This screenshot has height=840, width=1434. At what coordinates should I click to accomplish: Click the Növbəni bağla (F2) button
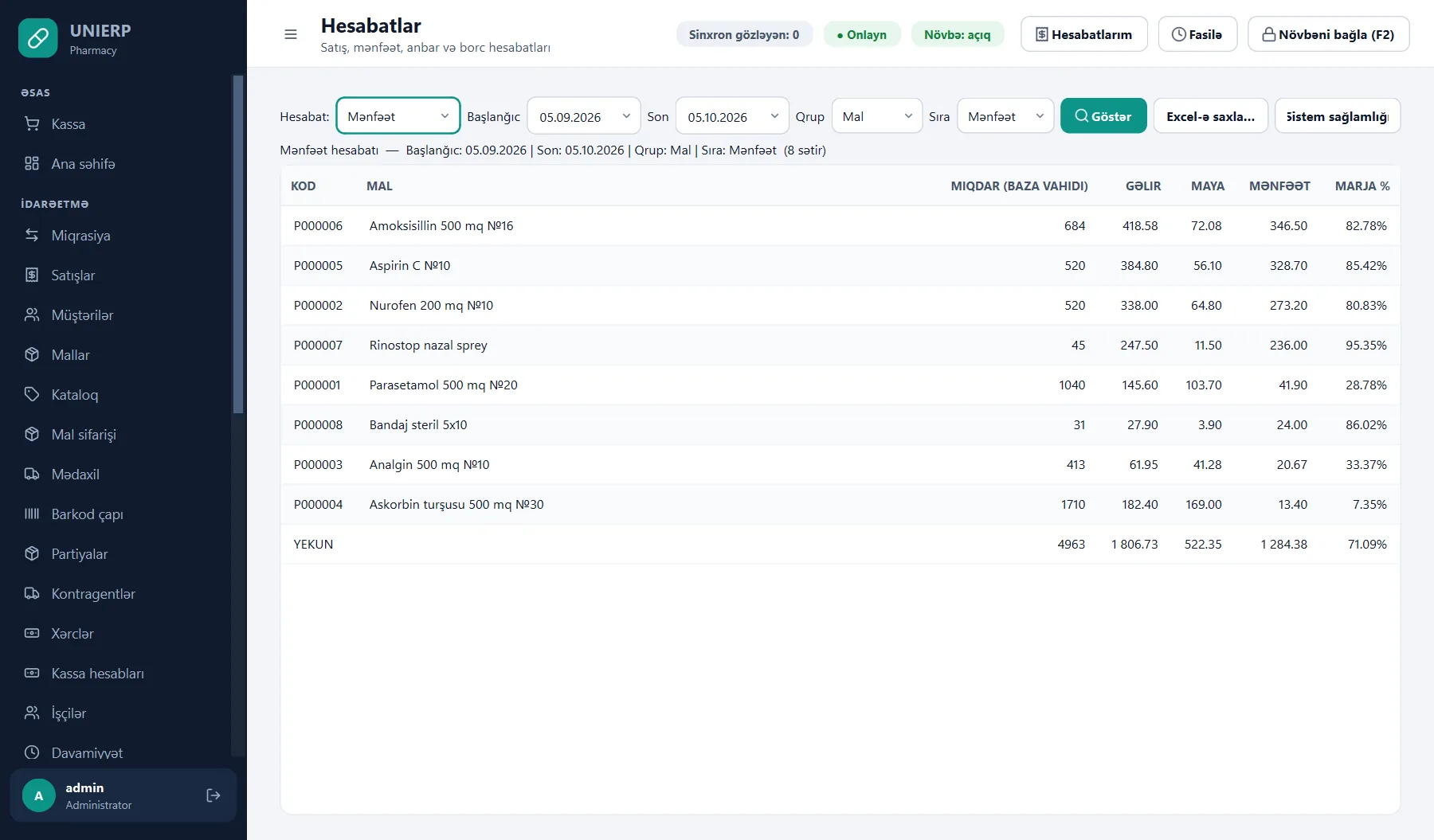click(1329, 34)
